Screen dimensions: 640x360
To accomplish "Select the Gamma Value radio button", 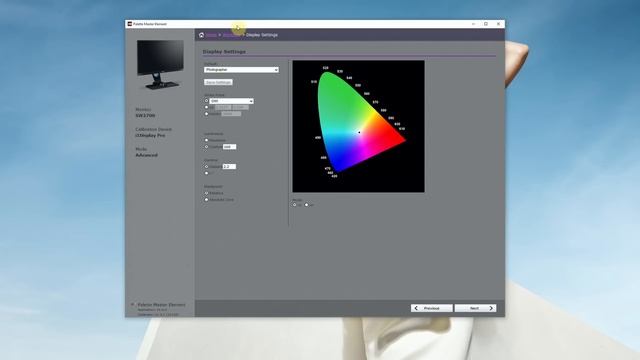I will [207, 167].
